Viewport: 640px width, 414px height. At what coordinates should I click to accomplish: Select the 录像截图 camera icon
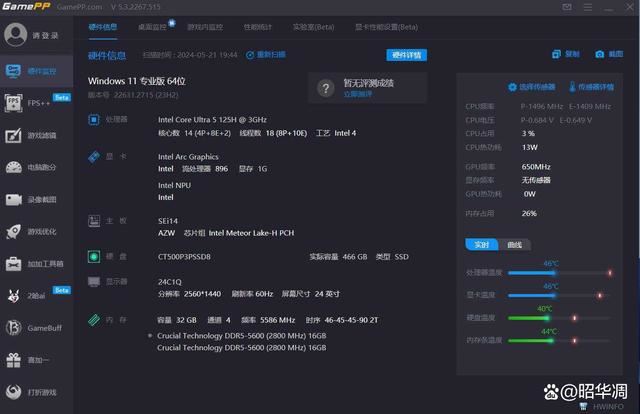pos(16,199)
